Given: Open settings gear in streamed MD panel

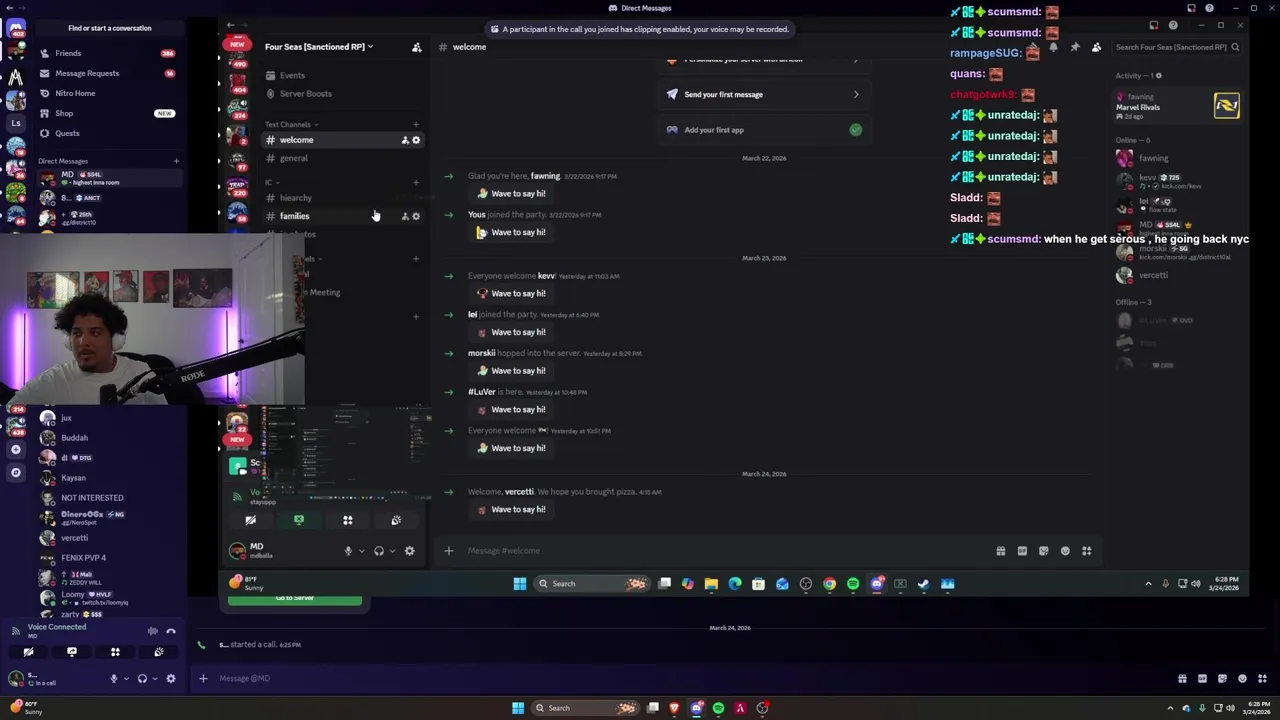Looking at the screenshot, I should [x=409, y=551].
